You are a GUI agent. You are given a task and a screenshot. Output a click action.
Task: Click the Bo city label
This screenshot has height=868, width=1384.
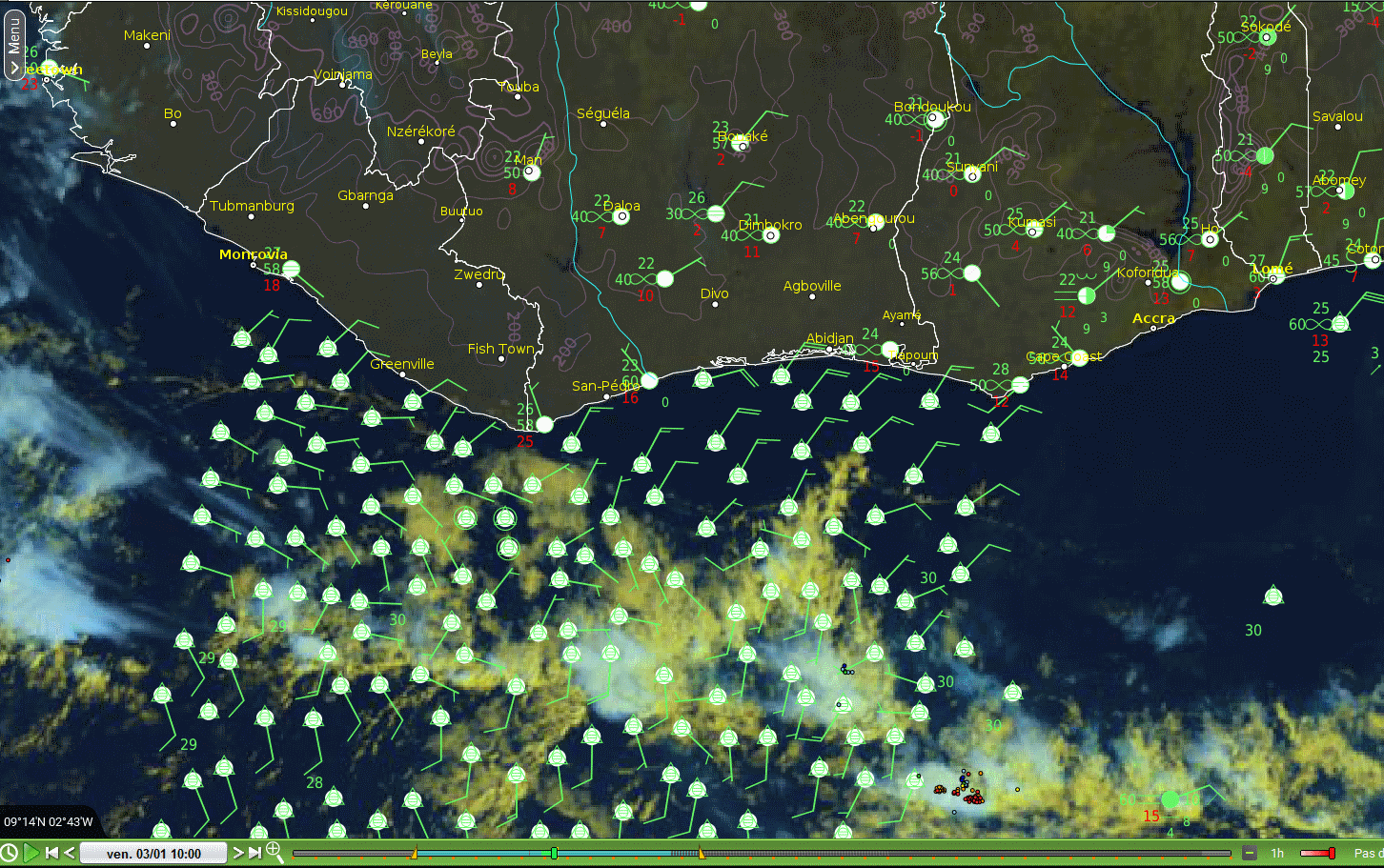[173, 113]
